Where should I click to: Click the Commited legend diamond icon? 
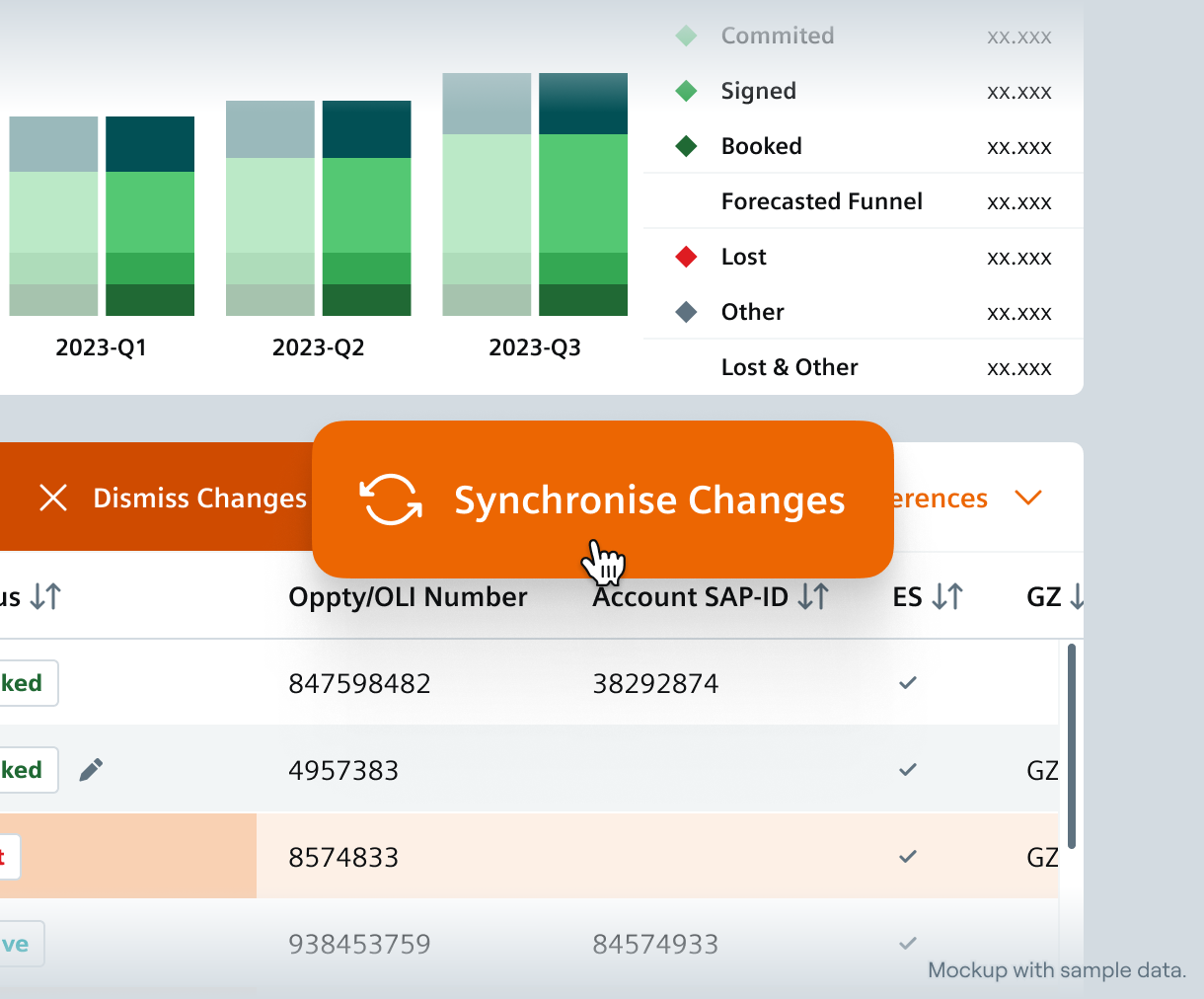(686, 37)
